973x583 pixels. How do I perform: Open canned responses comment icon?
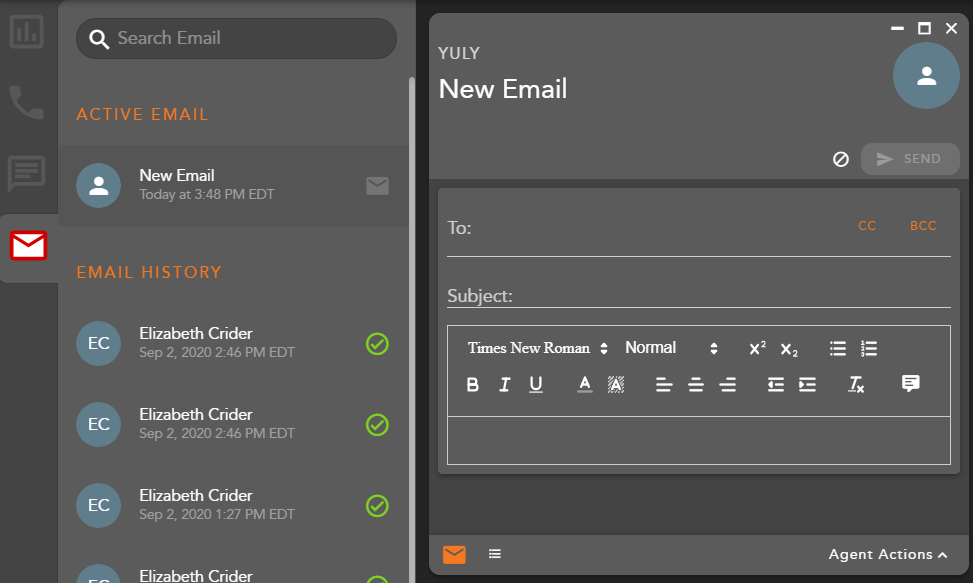910,383
